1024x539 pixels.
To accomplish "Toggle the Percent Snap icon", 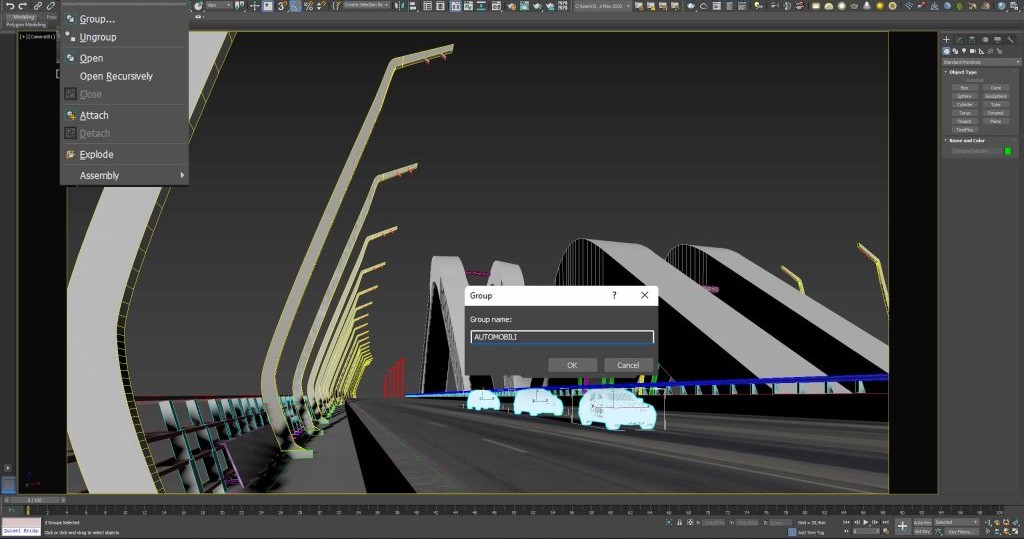I will click(309, 6).
